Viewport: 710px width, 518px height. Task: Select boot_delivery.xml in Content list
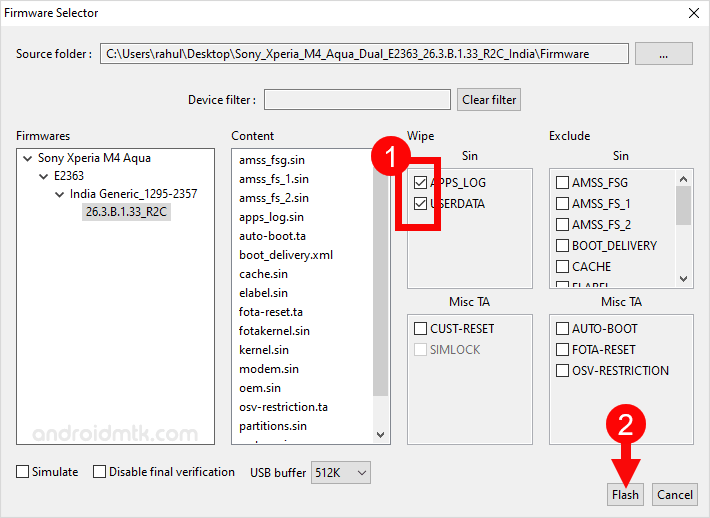[x=286, y=255]
